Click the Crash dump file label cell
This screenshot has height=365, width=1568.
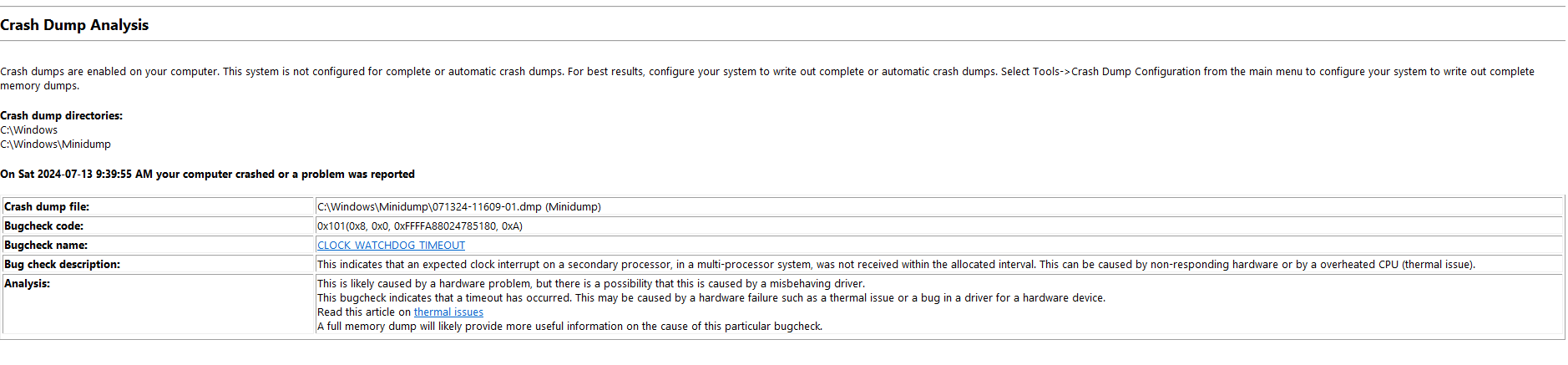pyautogui.click(x=158, y=207)
